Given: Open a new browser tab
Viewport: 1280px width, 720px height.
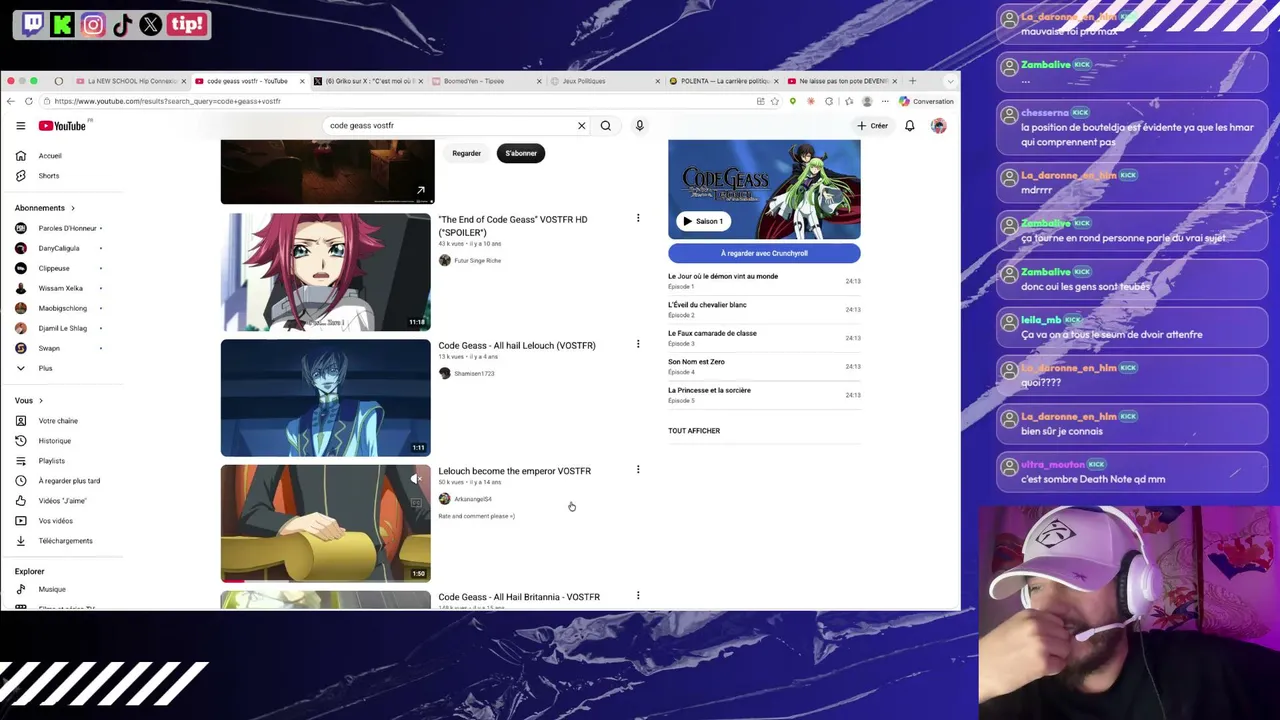Looking at the screenshot, I should coord(912,81).
